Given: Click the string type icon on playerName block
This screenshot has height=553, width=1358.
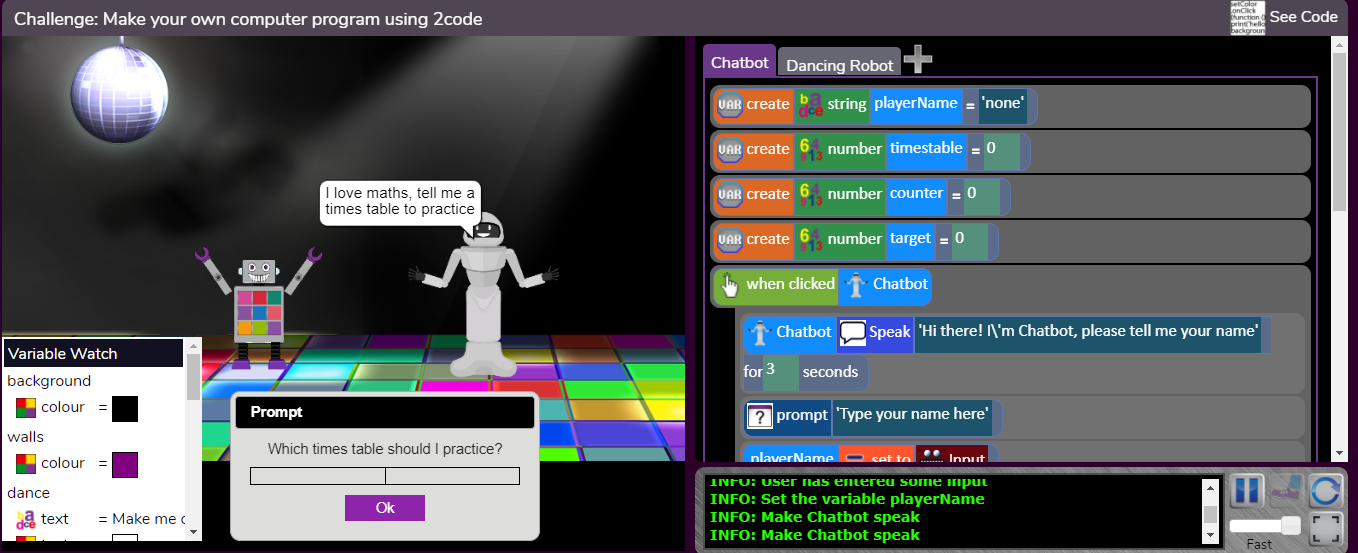Looking at the screenshot, I should click(x=809, y=104).
